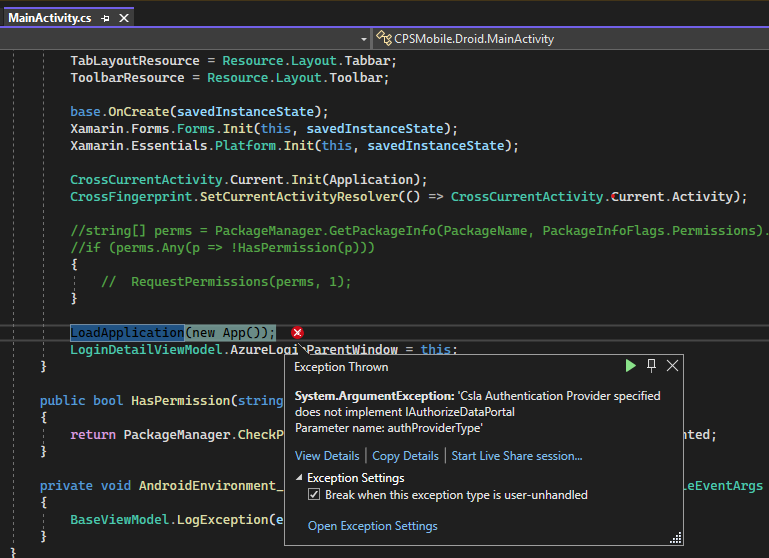769x558 pixels.
Task: Select the MainActivity.cs tab
Action: tap(50, 18)
